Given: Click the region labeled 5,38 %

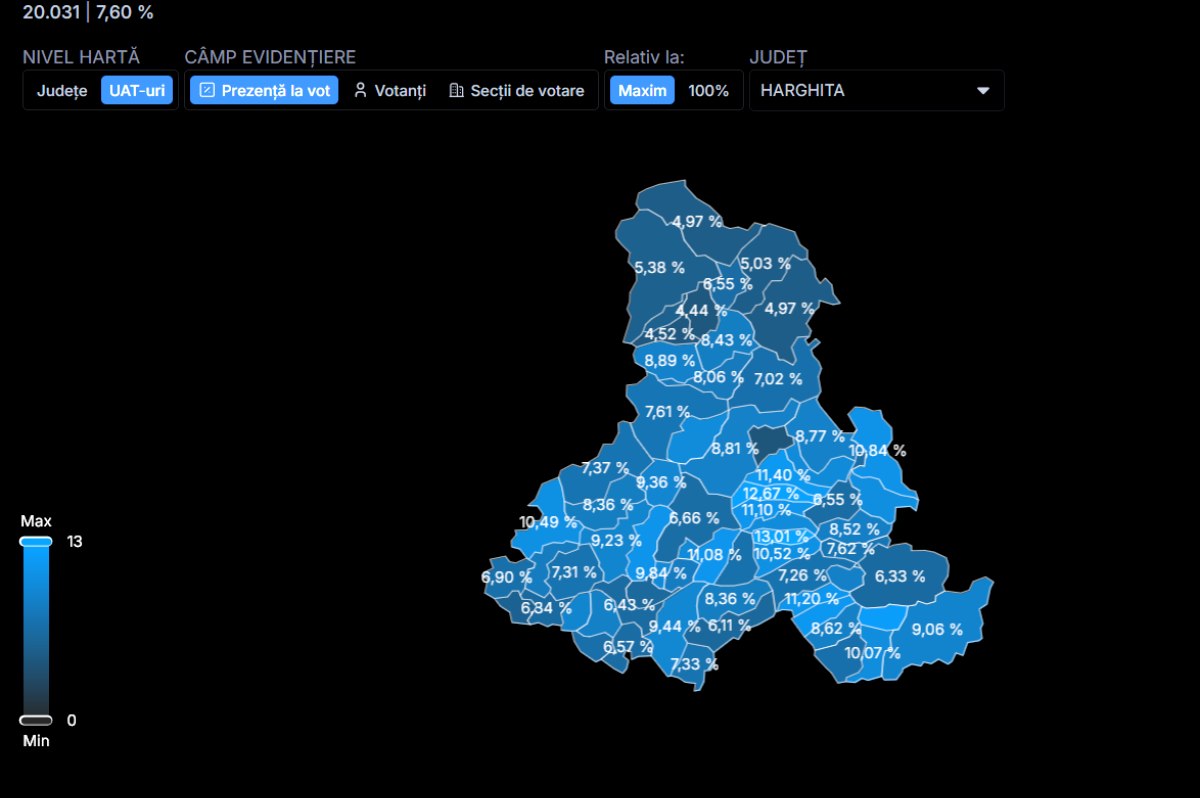Looking at the screenshot, I should pos(658,267).
